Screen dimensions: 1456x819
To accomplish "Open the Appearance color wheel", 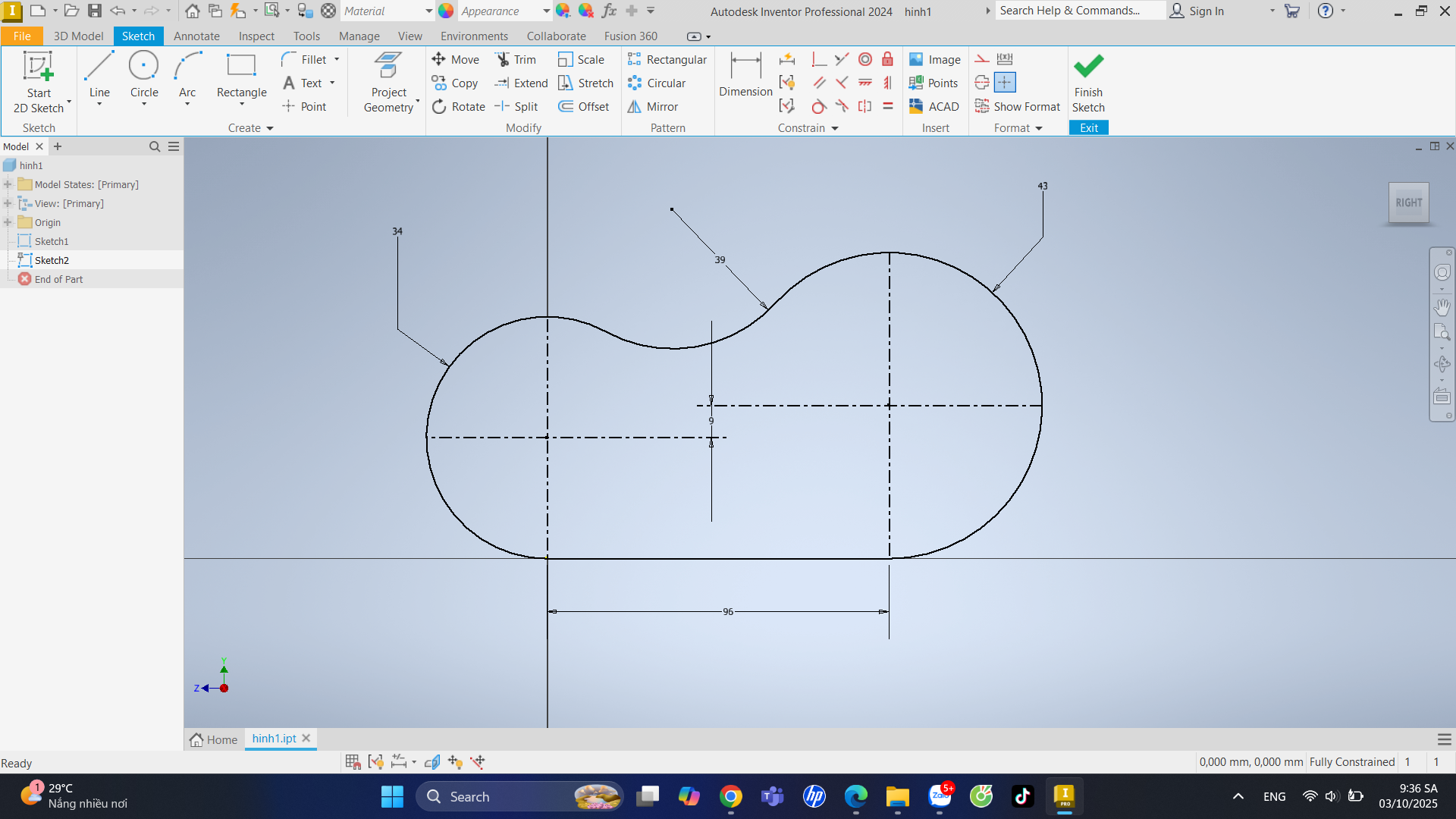I will [x=446, y=11].
